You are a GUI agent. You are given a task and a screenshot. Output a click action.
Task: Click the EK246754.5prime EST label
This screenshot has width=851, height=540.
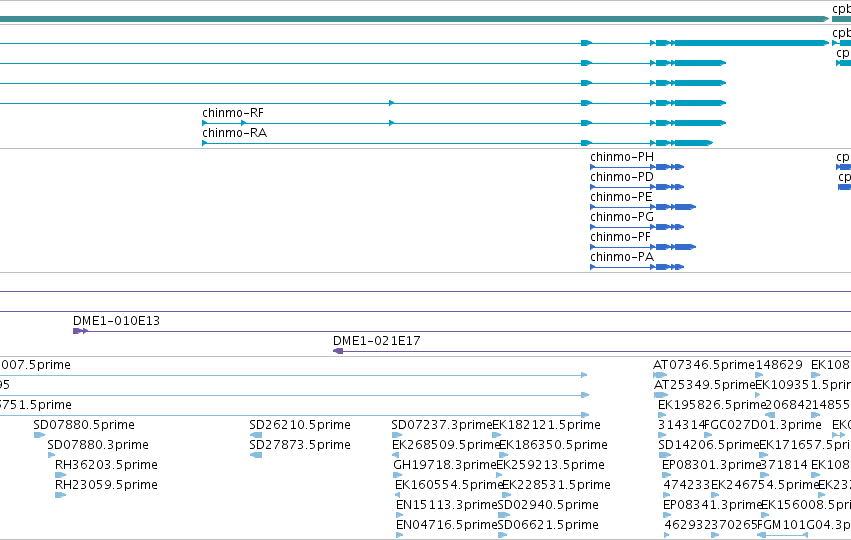[x=764, y=485]
